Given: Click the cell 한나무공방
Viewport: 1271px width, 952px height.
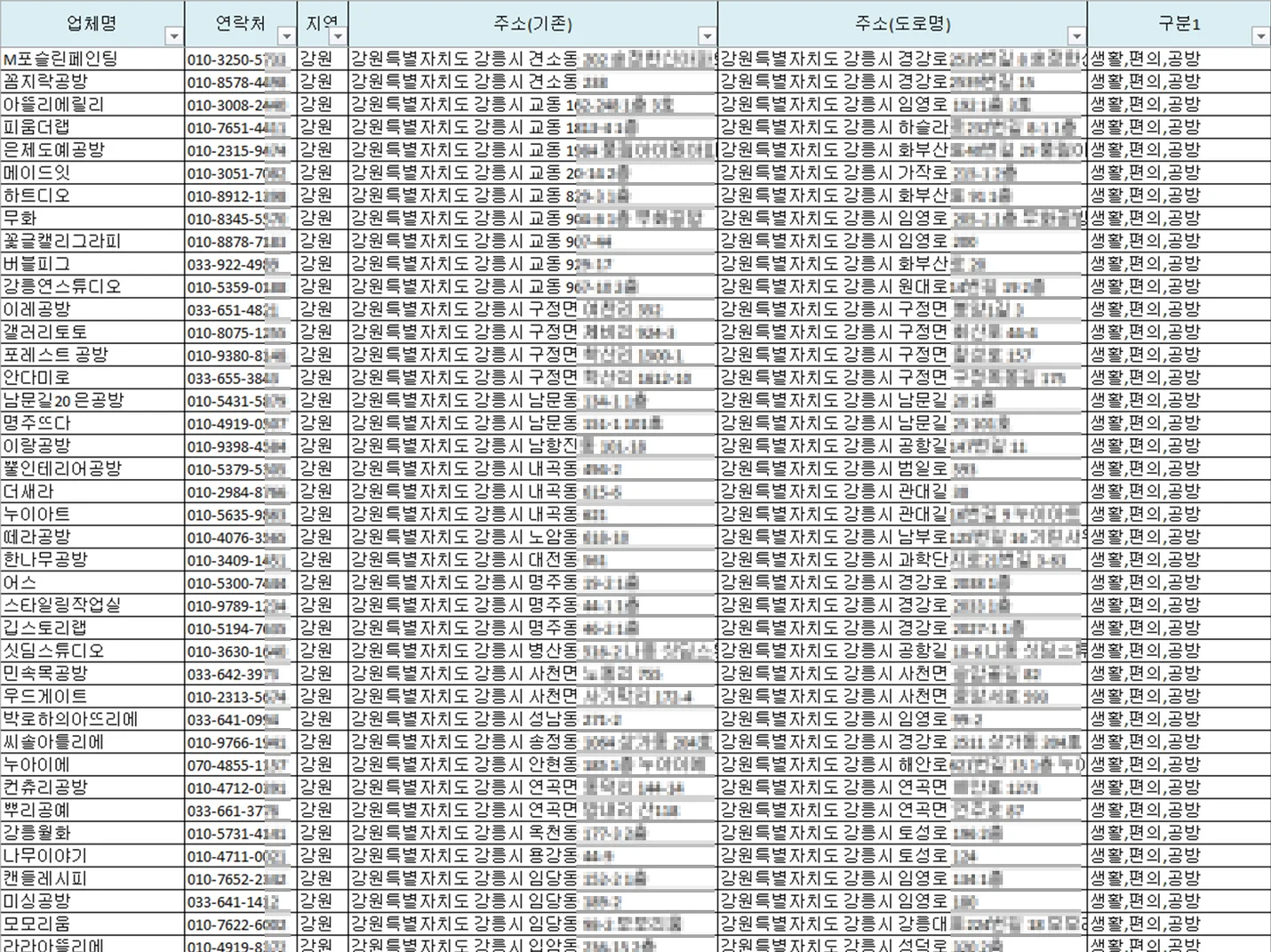Looking at the screenshot, I should pyautogui.click(x=92, y=559).
